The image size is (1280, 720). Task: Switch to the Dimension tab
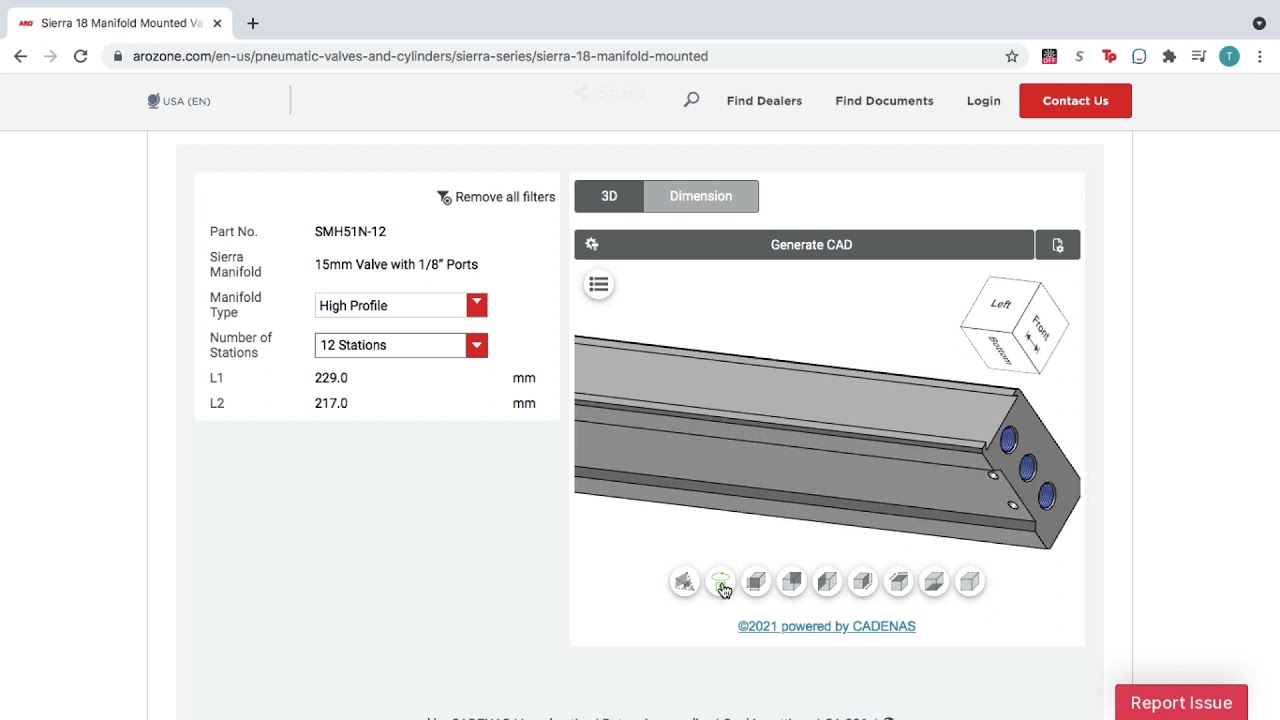pyautogui.click(x=701, y=196)
